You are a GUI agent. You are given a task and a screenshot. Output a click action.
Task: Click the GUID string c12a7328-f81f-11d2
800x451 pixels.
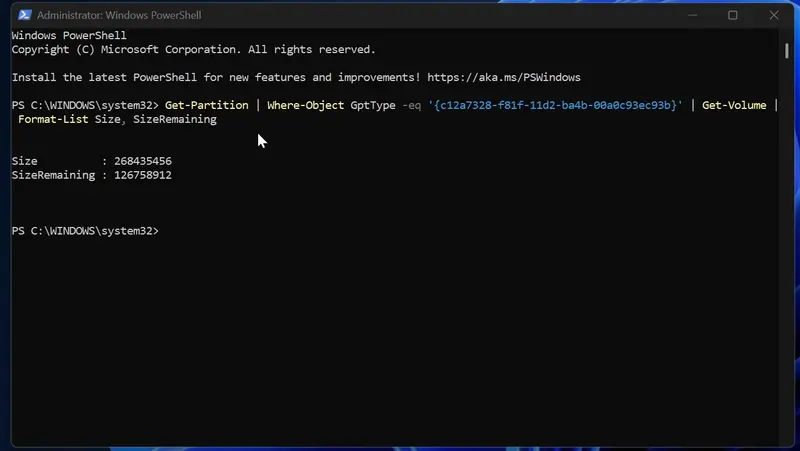555,105
